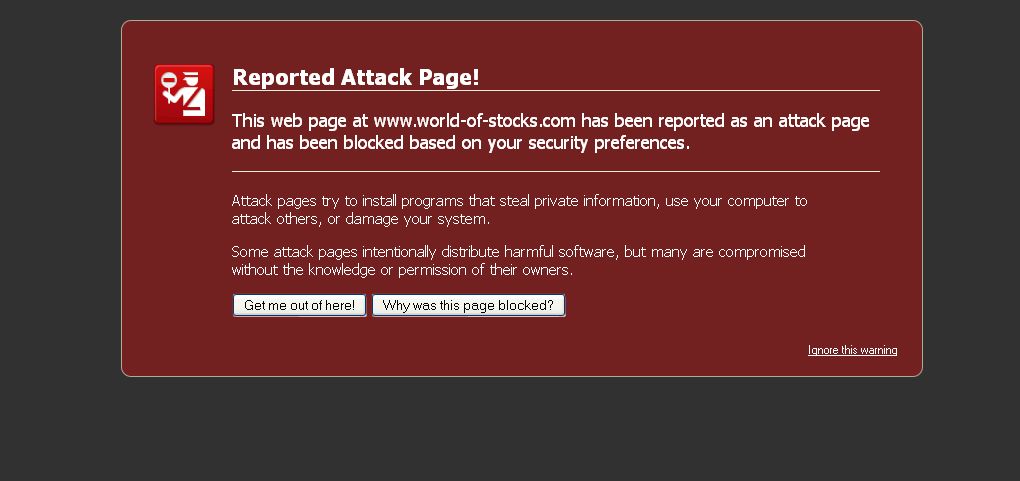Ask why was this page blocked
The image size is (1020, 481).
pyautogui.click(x=468, y=305)
